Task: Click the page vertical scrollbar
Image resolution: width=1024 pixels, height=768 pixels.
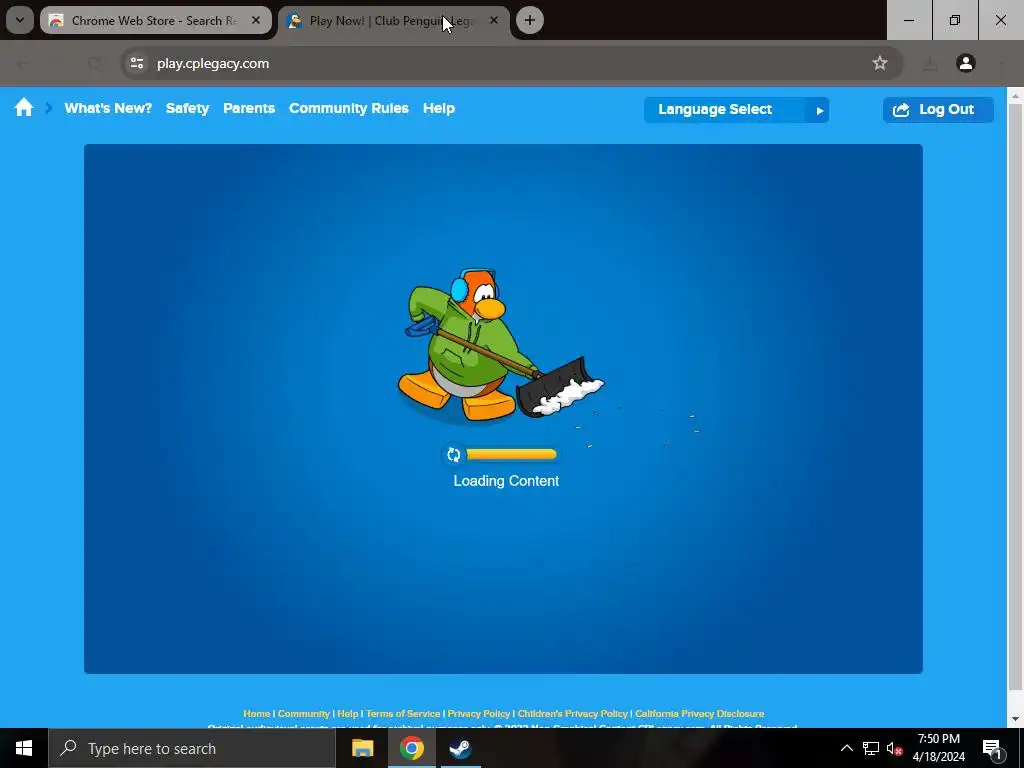Action: tap(1015, 396)
